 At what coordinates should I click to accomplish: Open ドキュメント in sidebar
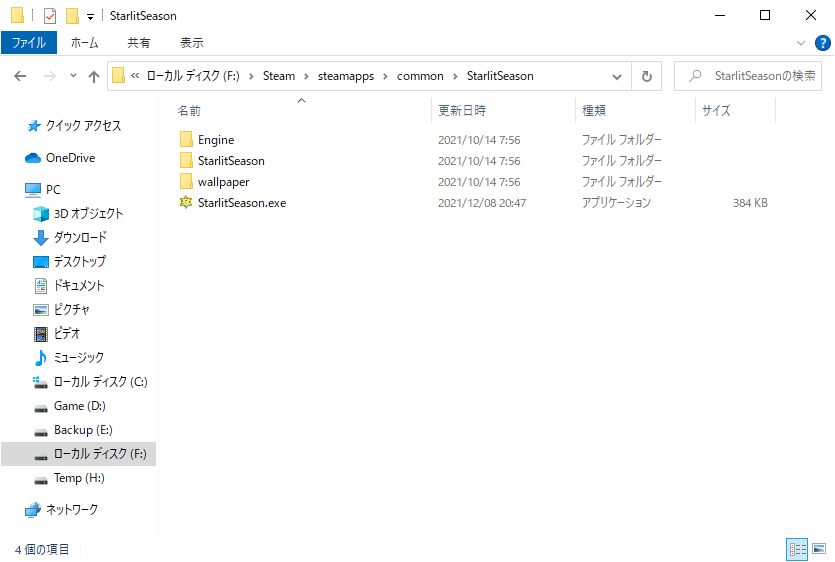tap(69, 286)
